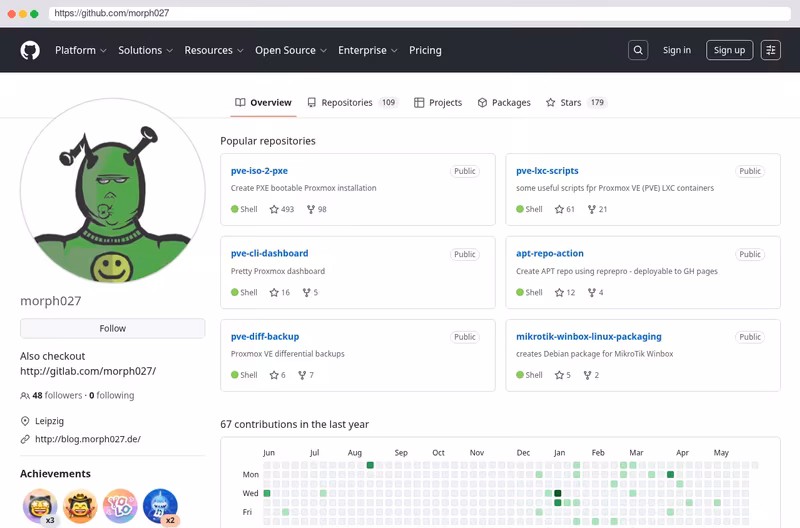Open the first achievement badge marked x3
This screenshot has height=528, width=800.
pyautogui.click(x=40, y=507)
